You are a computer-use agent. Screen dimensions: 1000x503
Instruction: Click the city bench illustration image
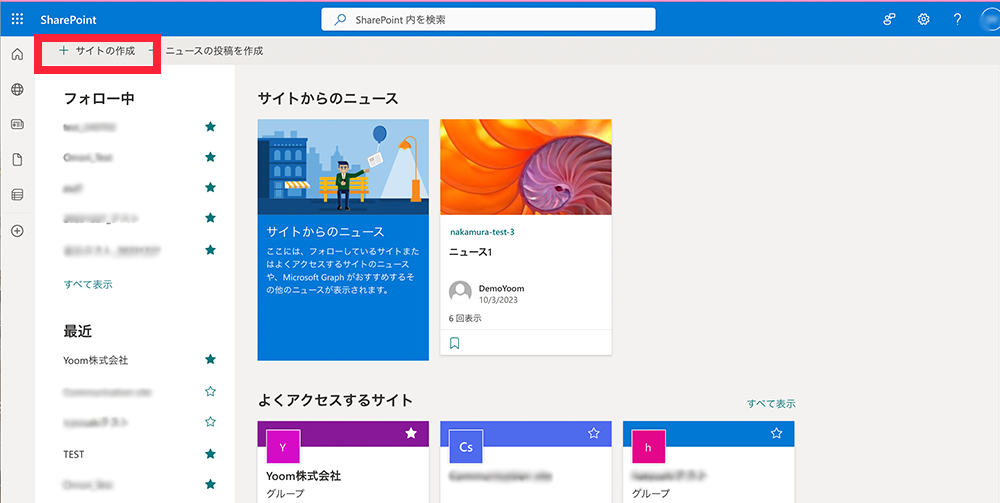click(x=343, y=167)
